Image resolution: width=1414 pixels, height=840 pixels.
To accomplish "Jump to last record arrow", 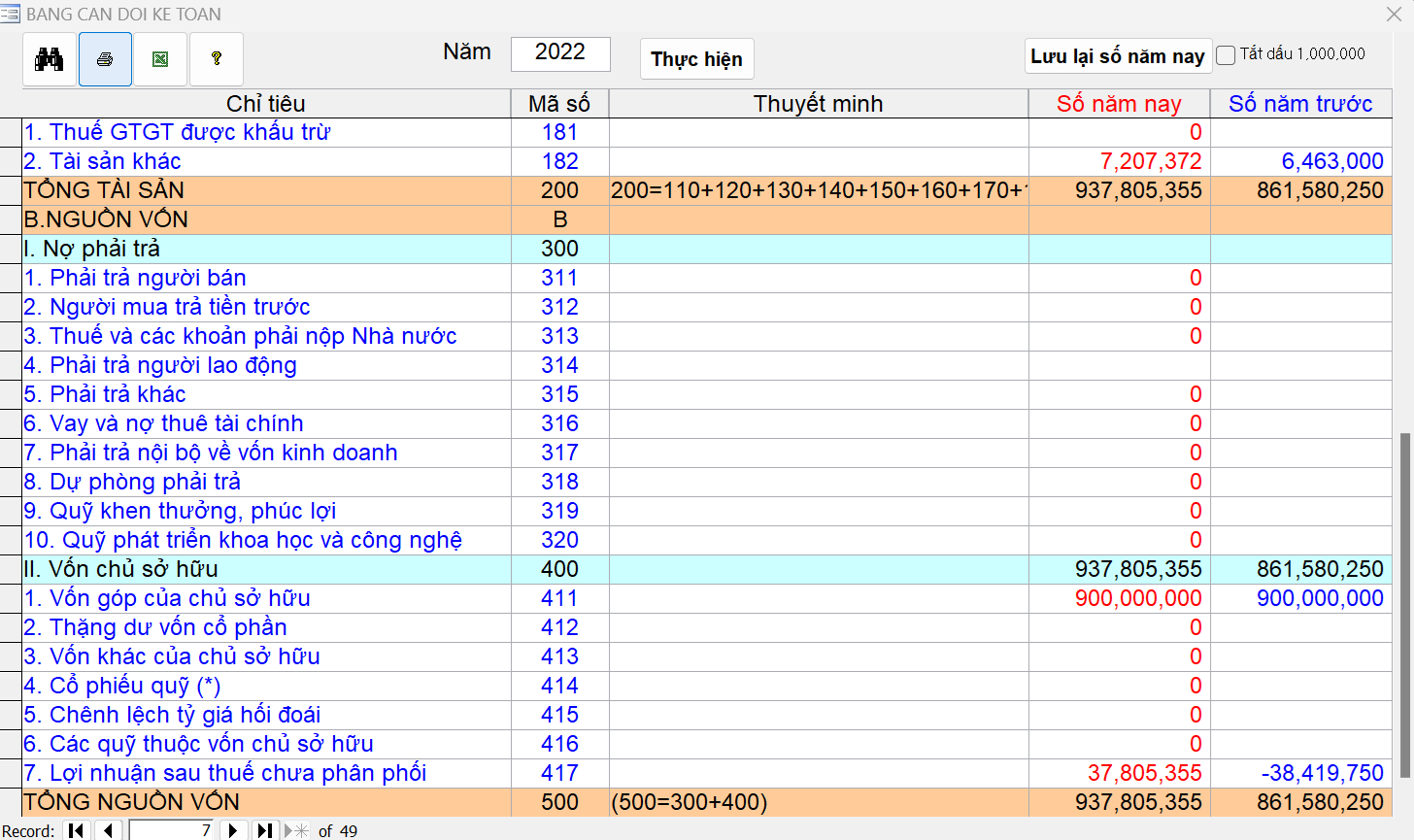I will click(x=264, y=830).
